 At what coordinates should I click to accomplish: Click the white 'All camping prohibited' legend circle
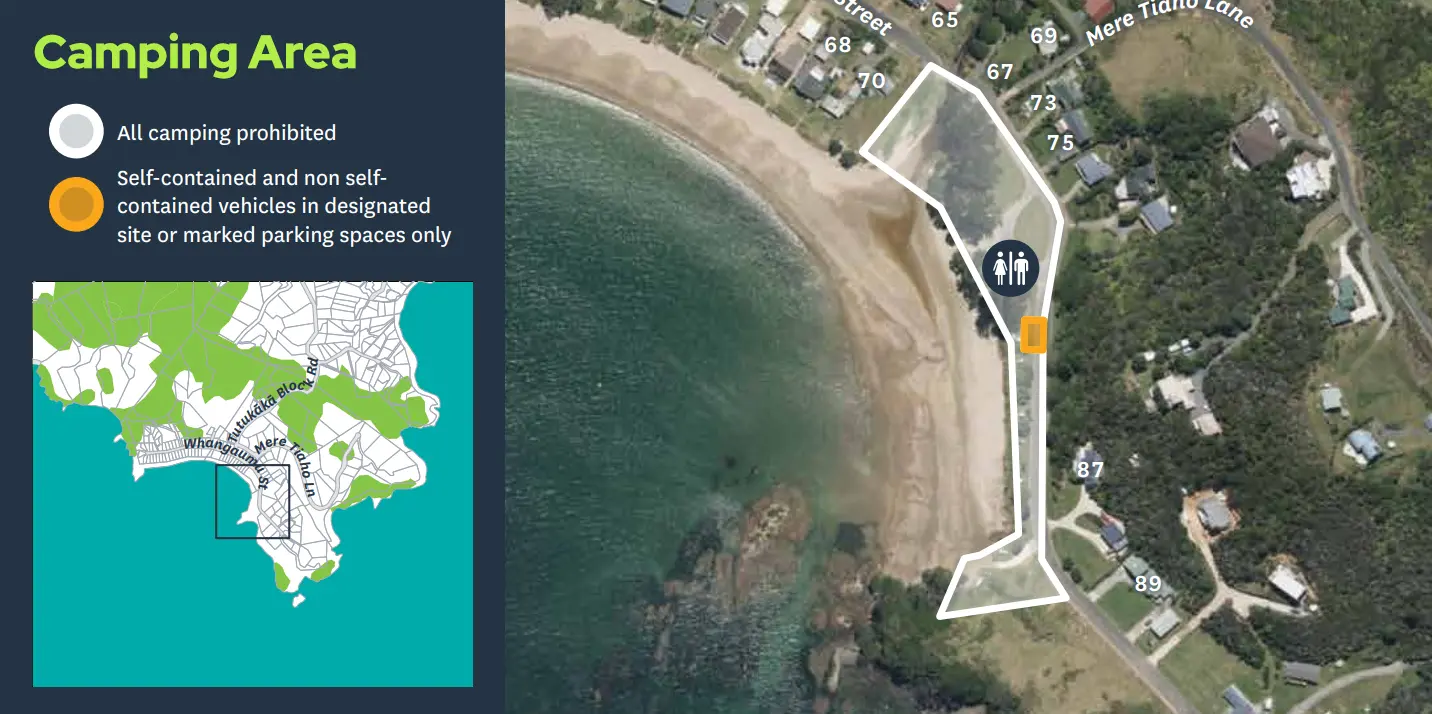(77, 132)
